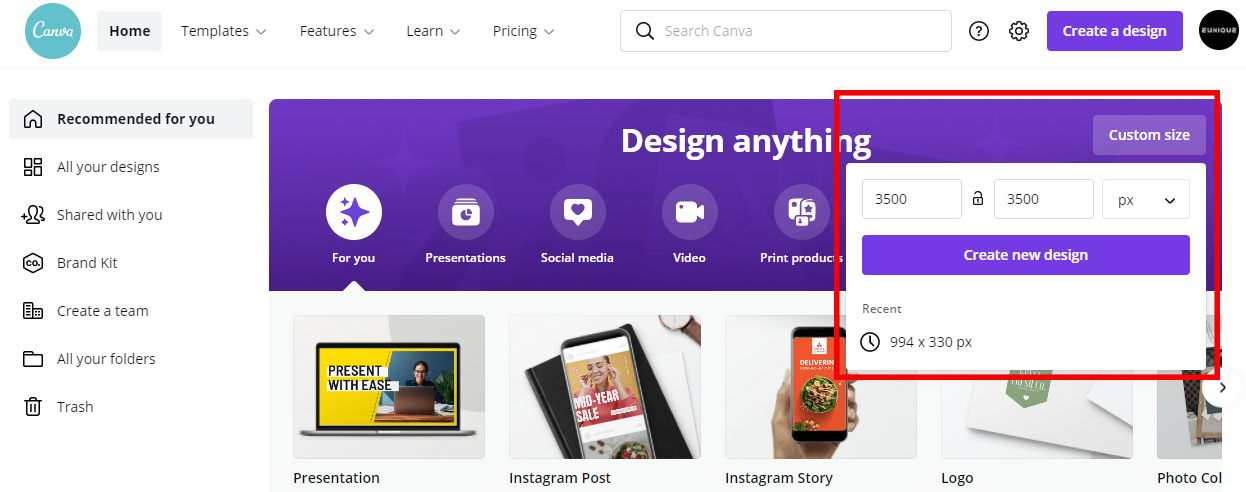
Task: Click the Logo label text
Action: [957, 478]
